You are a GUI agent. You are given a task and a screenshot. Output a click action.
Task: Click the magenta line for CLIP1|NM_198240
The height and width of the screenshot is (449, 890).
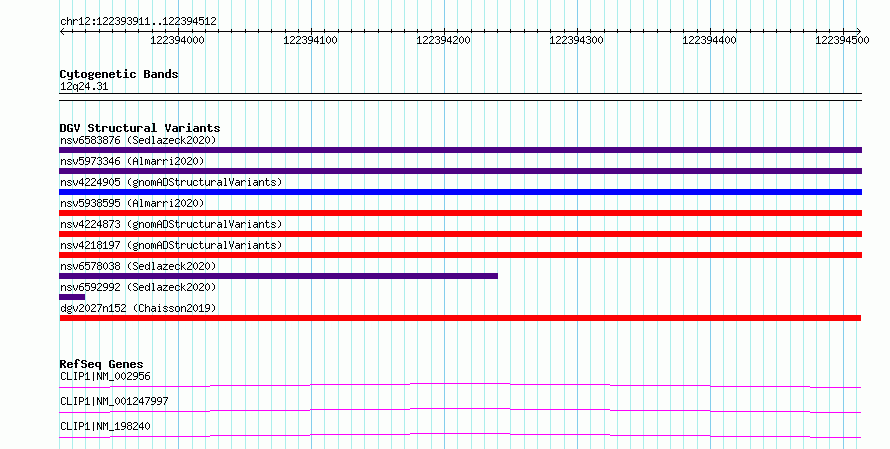pyautogui.click(x=460, y=436)
